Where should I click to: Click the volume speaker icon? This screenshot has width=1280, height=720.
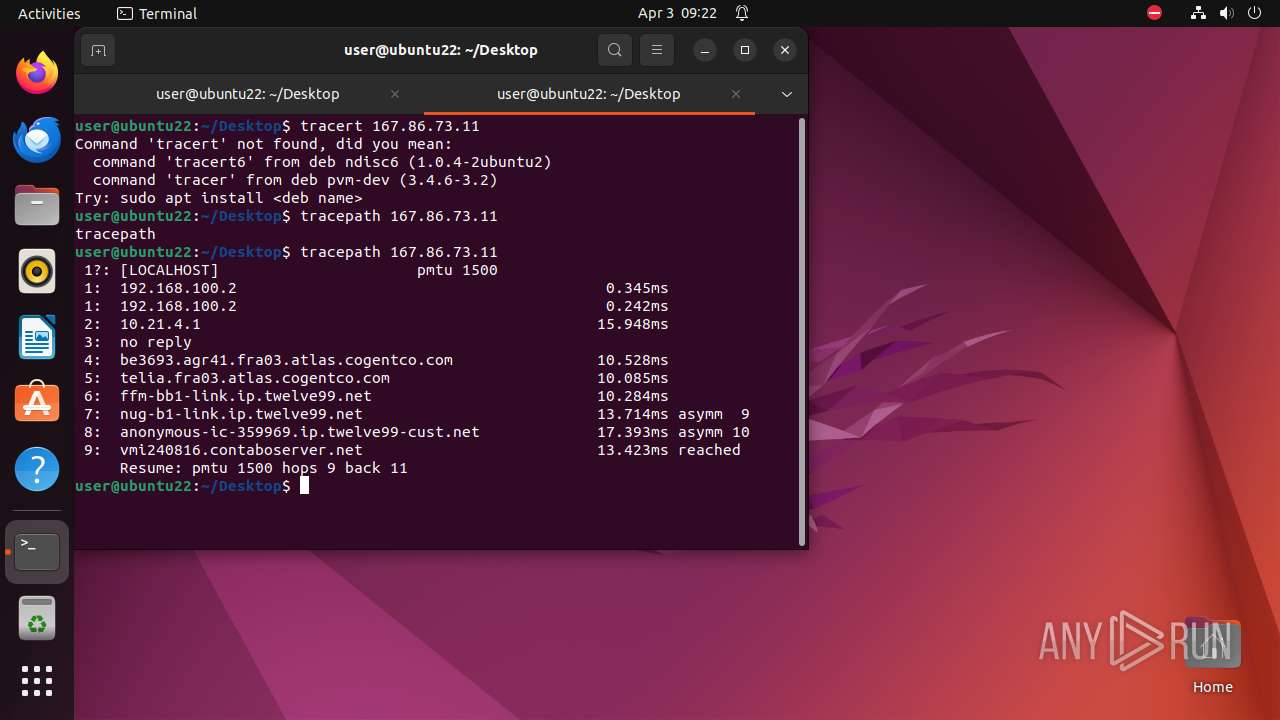click(x=1226, y=13)
